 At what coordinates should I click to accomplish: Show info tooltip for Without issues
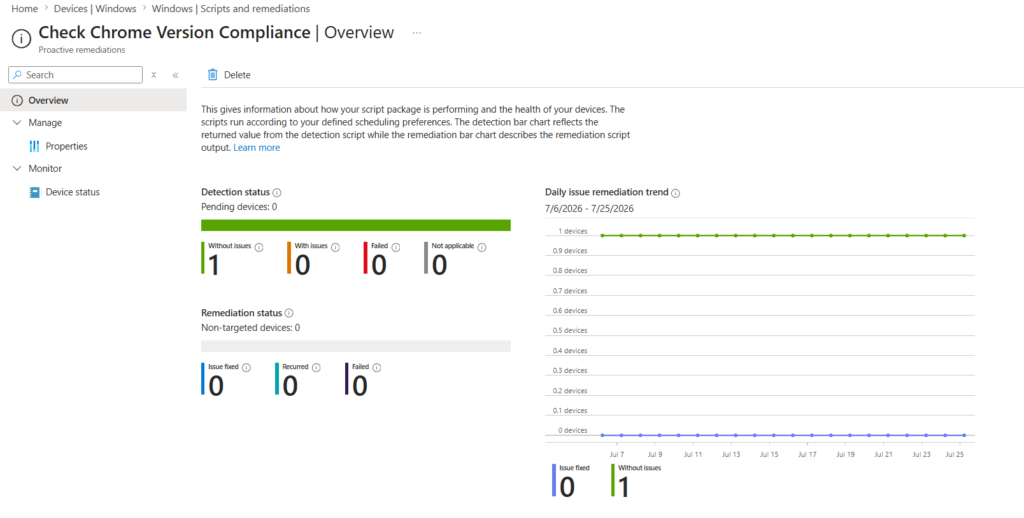point(259,248)
